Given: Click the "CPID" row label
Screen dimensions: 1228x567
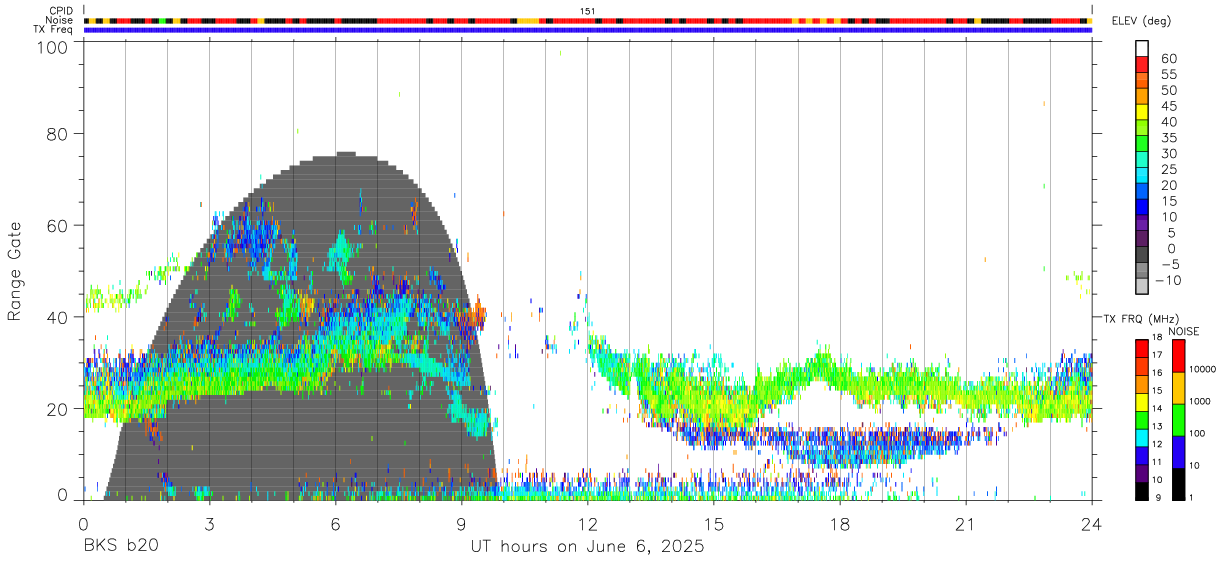Looking at the screenshot, I should click(x=61, y=11).
